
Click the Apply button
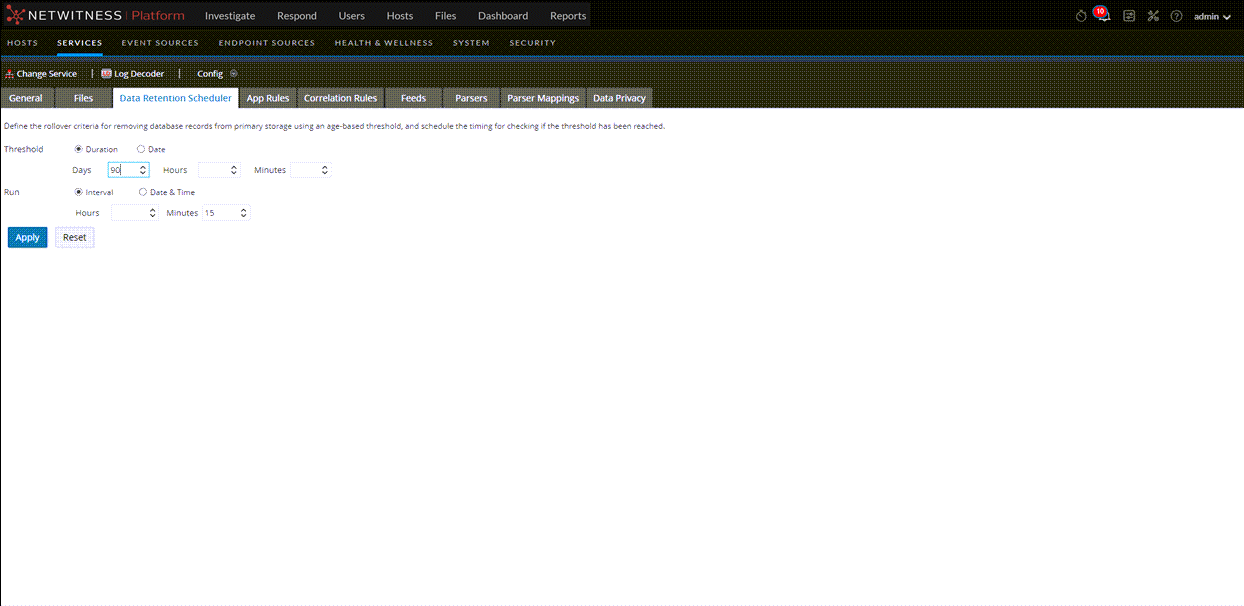pos(27,237)
